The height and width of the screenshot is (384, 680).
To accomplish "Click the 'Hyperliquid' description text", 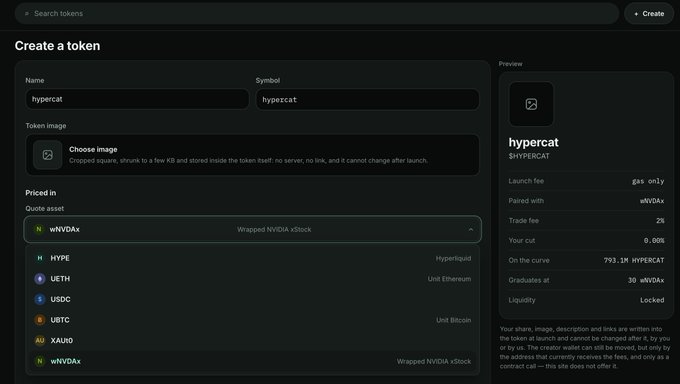I will 453,258.
